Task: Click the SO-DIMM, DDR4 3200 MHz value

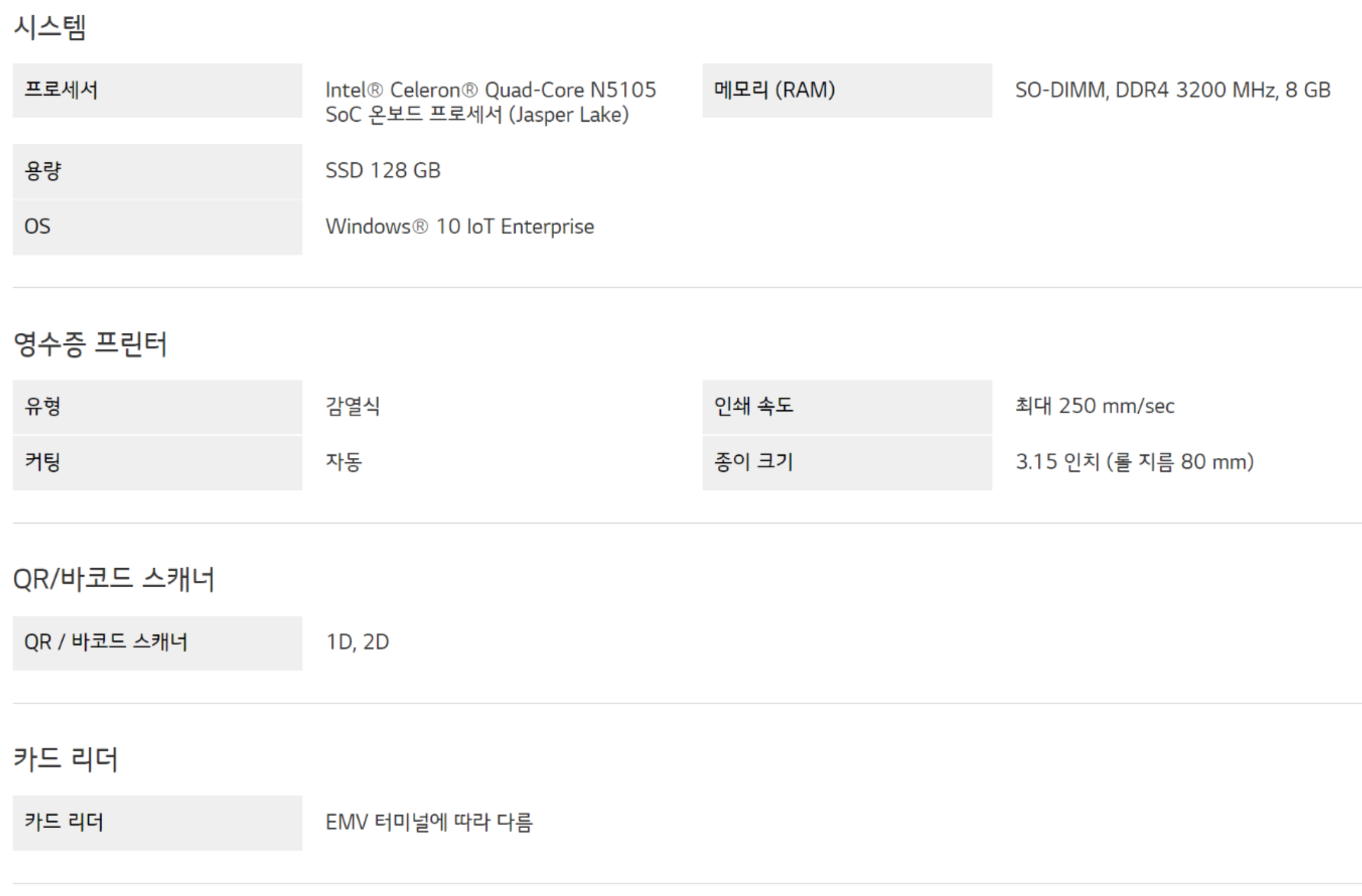Action: tap(1172, 90)
